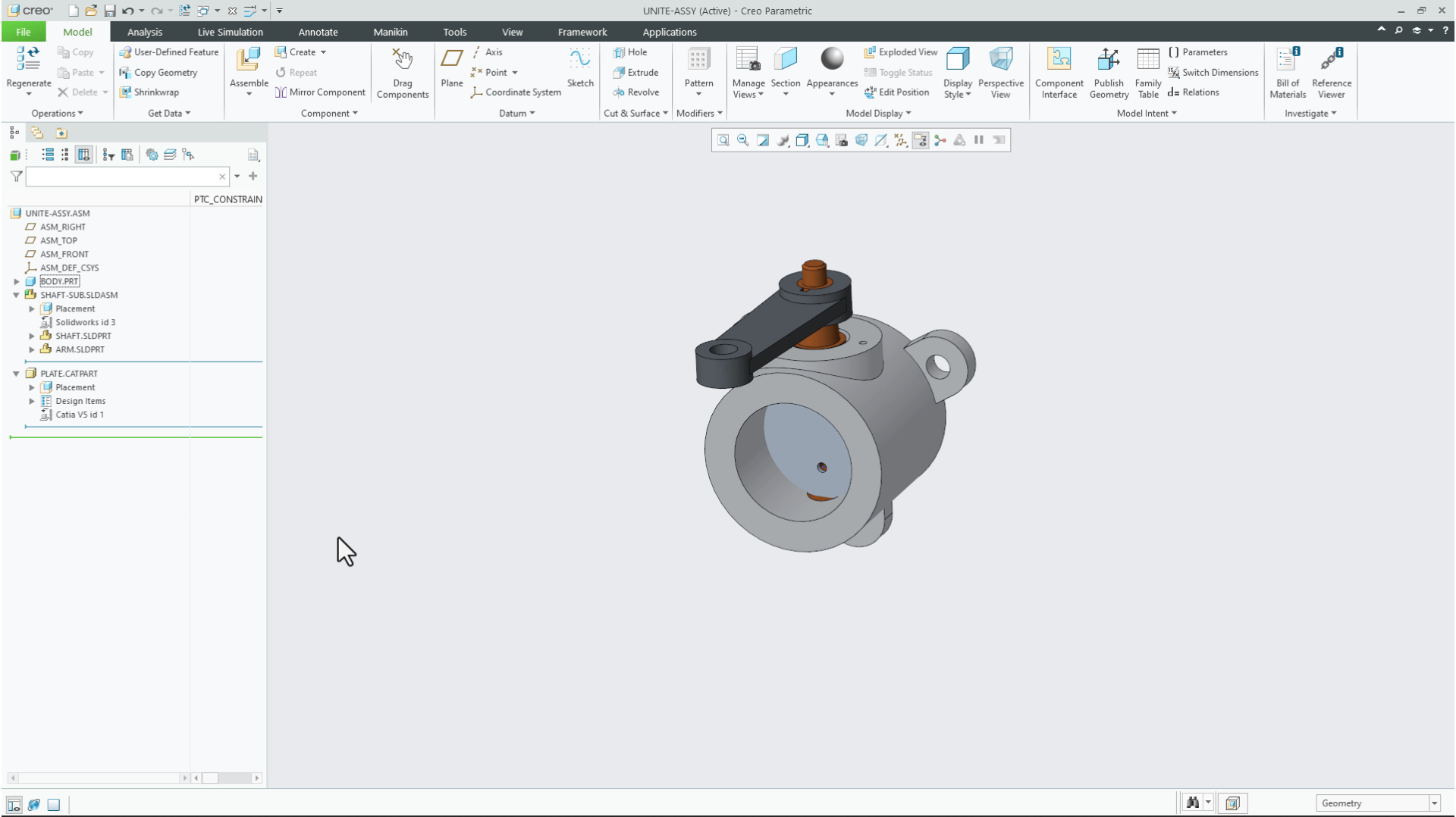Switch to the Analysis tab
1456x817 pixels.
[x=145, y=32]
